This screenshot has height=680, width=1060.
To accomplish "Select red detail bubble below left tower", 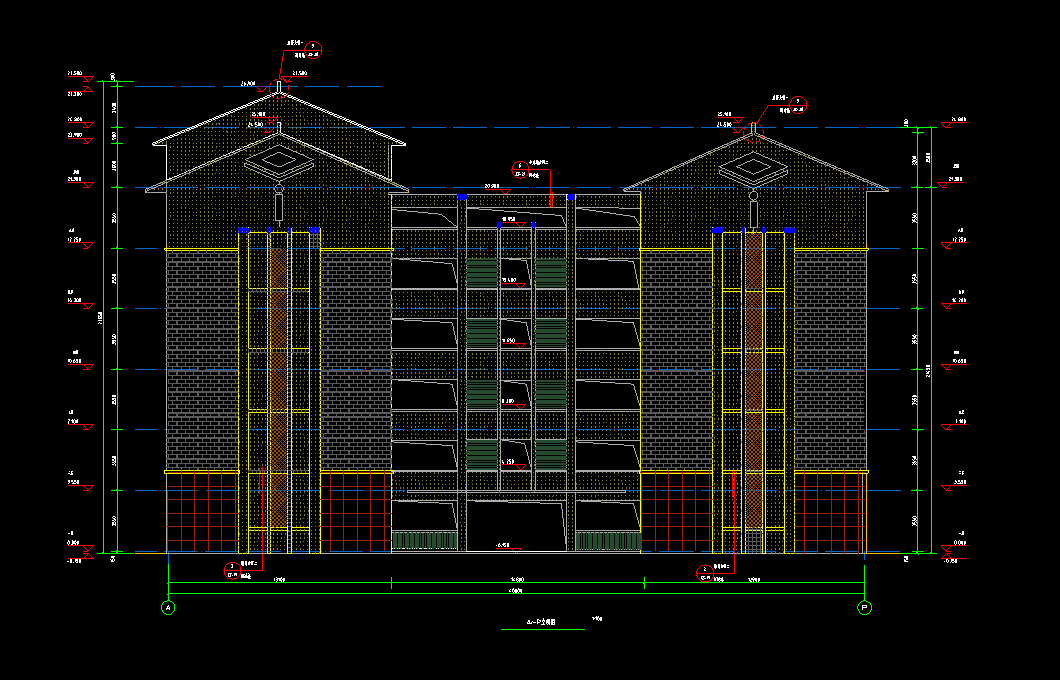I will click(x=231, y=569).
